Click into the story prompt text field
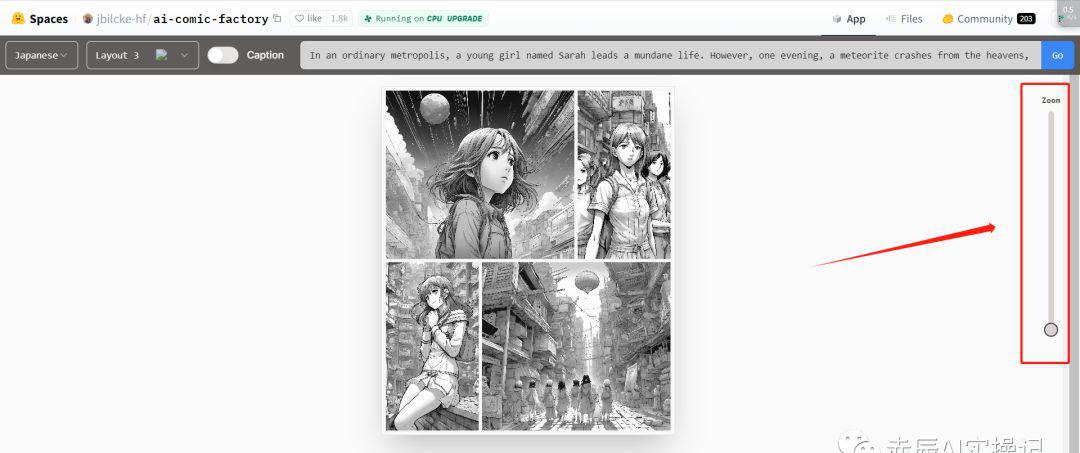Image resolution: width=1080 pixels, height=453 pixels. click(x=669, y=55)
